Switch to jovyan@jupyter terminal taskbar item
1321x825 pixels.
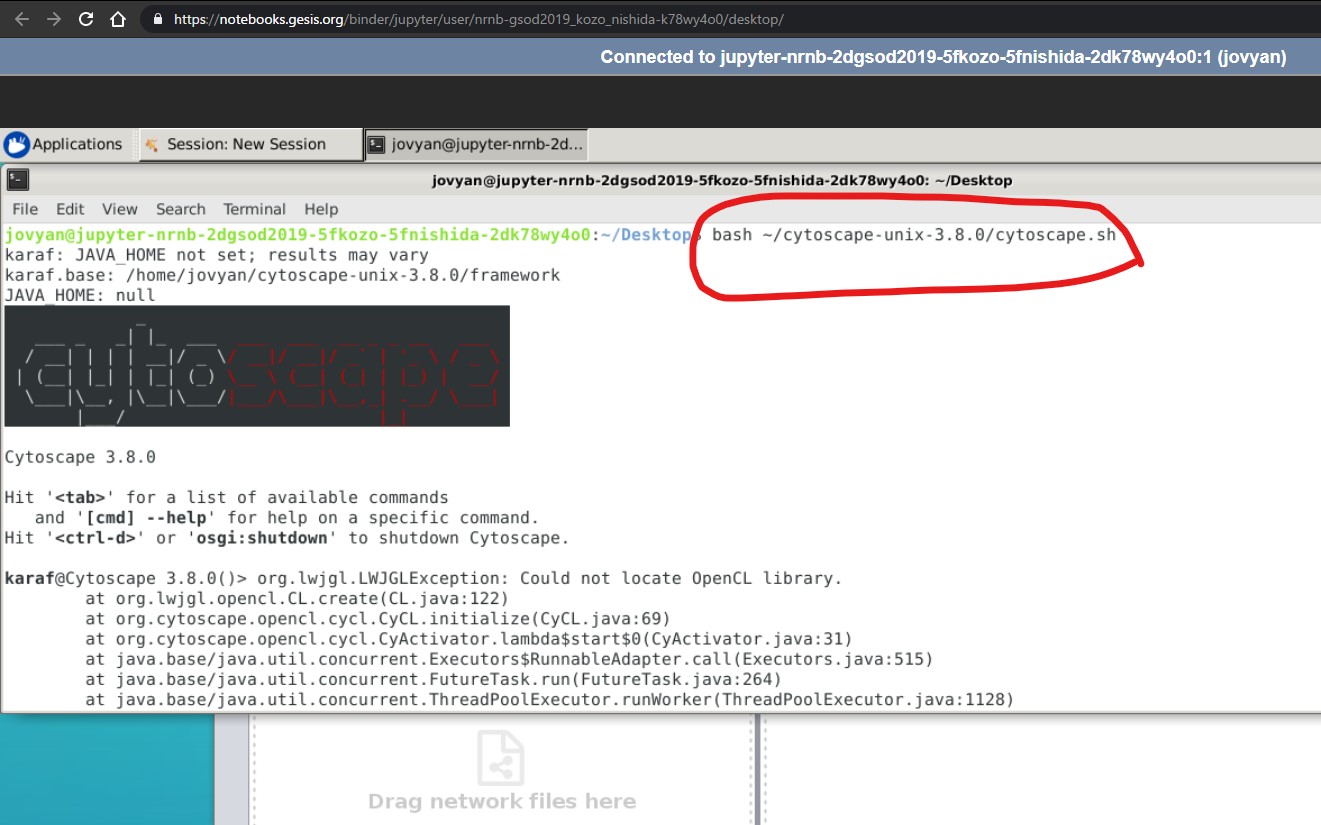(x=476, y=144)
